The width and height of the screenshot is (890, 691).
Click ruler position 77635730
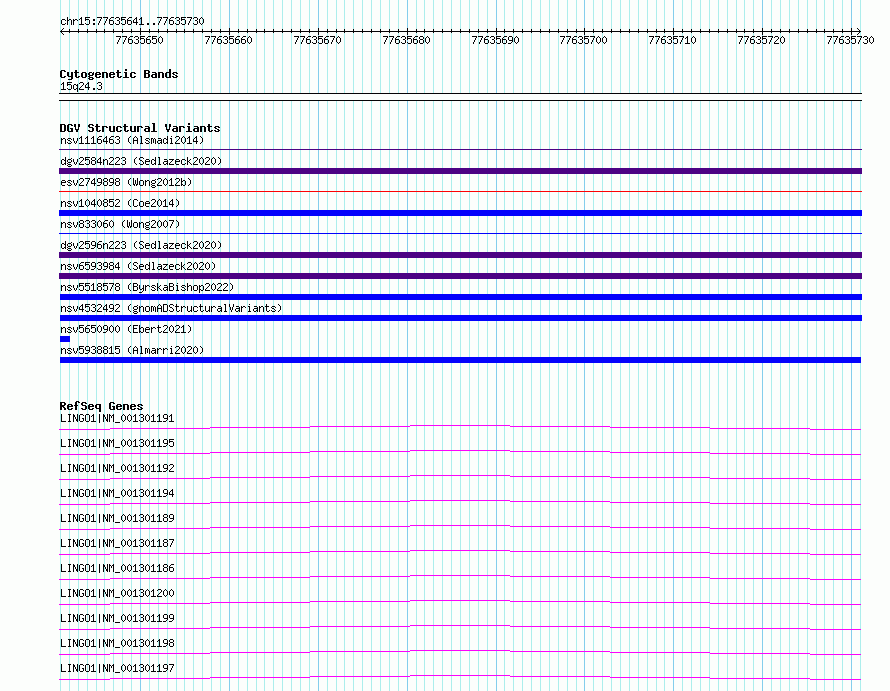click(850, 40)
